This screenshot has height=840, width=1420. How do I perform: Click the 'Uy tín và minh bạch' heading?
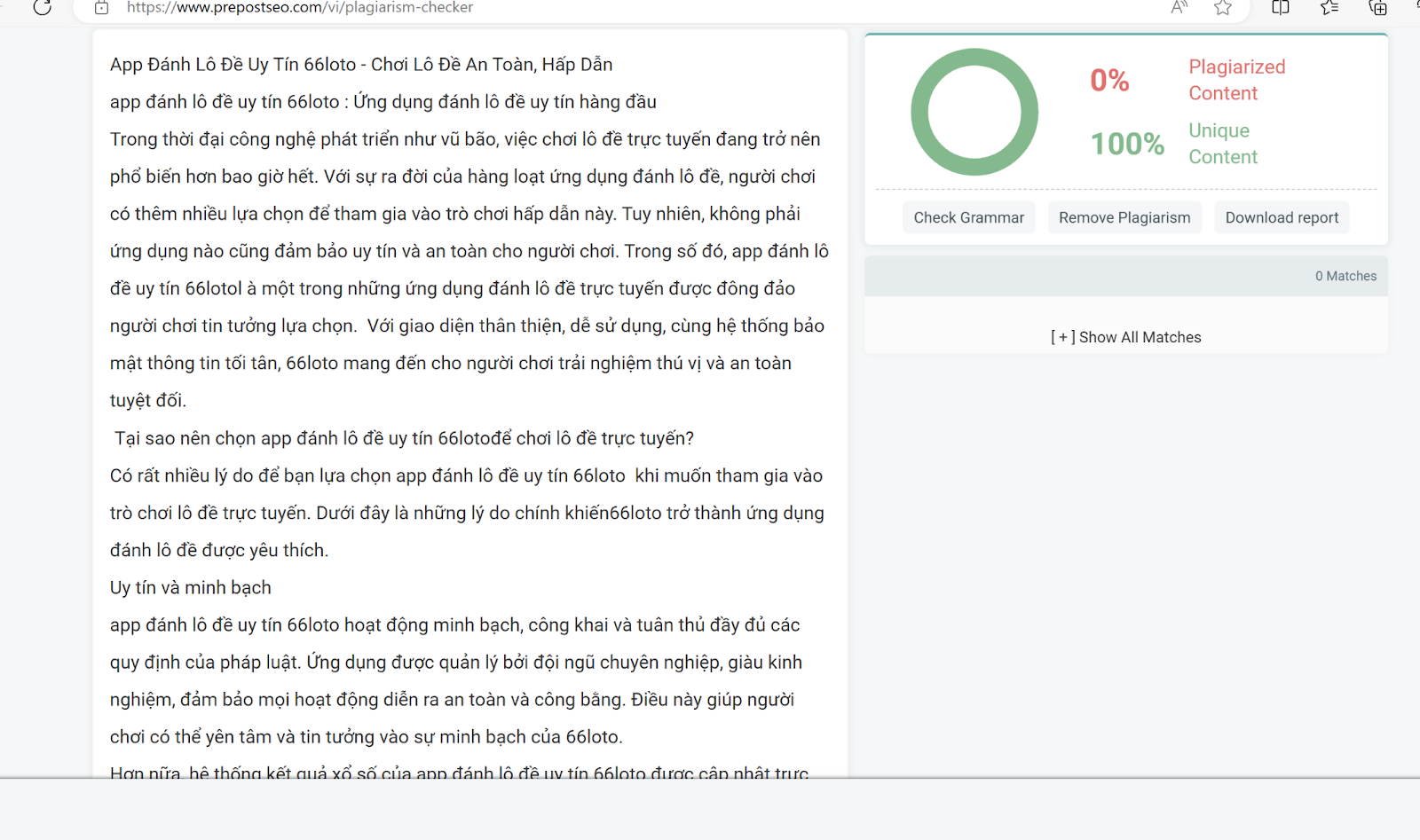pos(191,587)
